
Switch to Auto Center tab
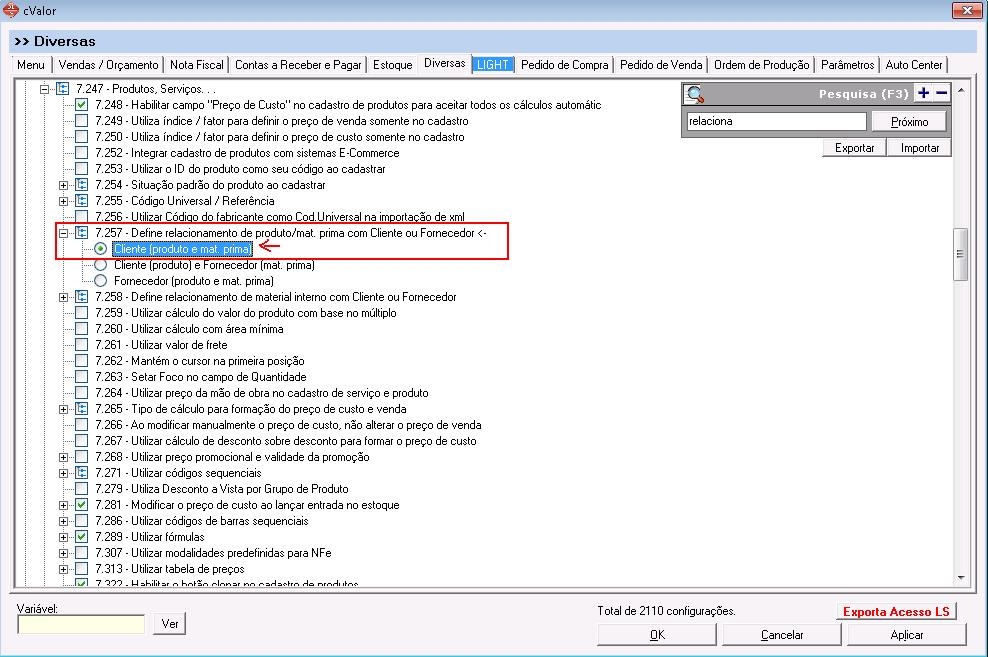(x=914, y=65)
